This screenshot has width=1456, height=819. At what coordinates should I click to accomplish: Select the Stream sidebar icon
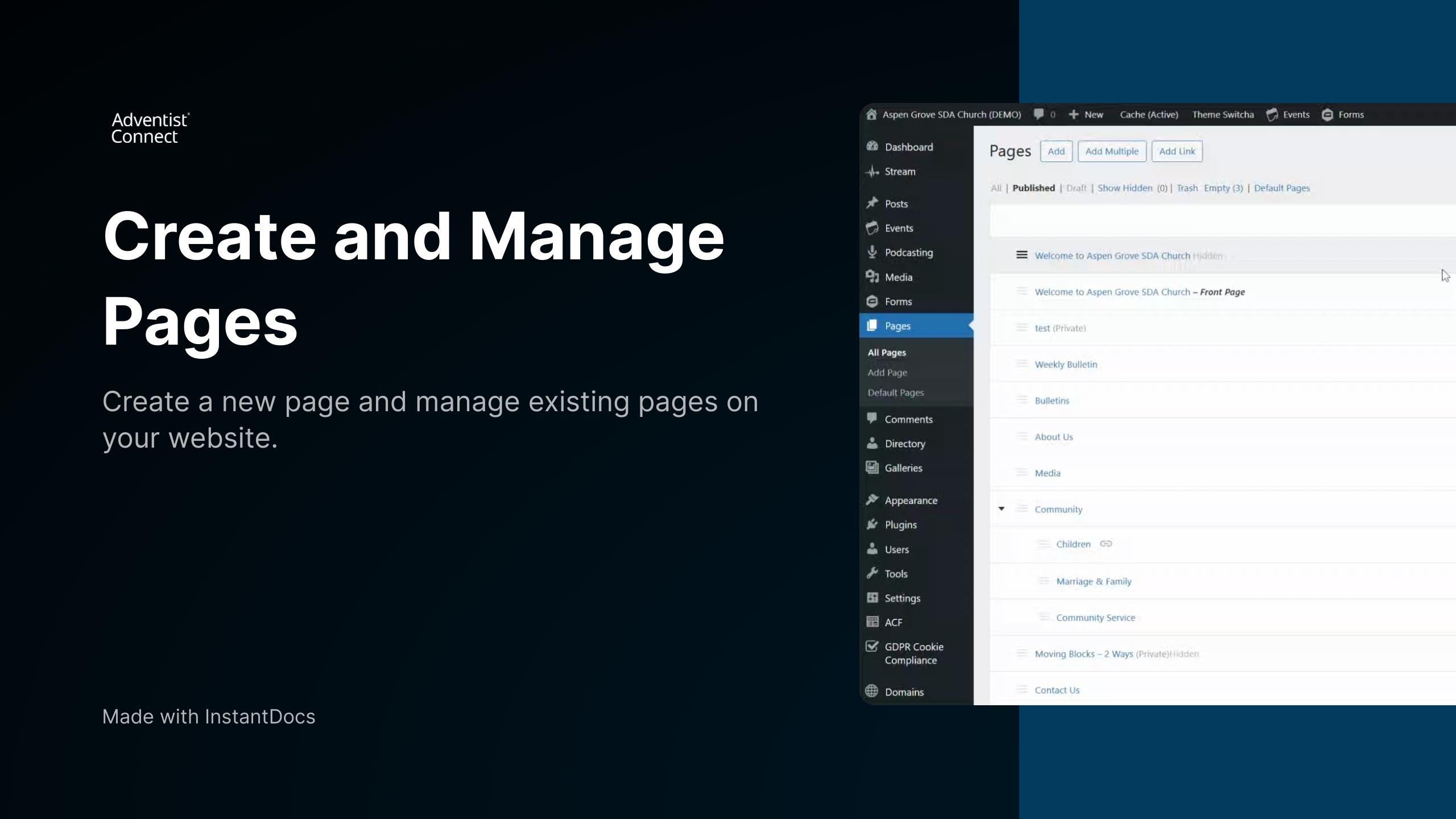pyautogui.click(x=872, y=171)
